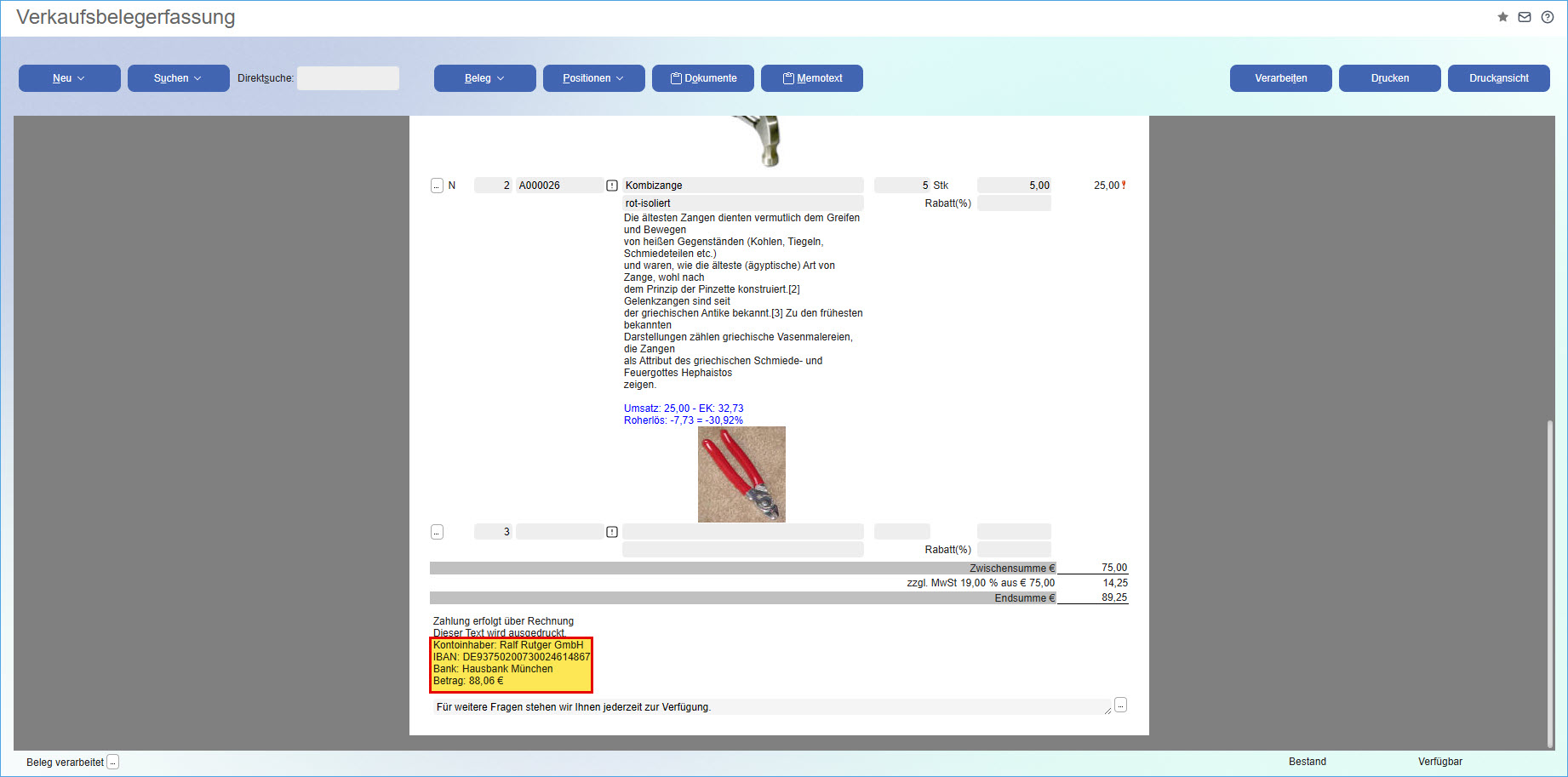The width and height of the screenshot is (1568, 777).
Task: Open ellipsis button for position 2
Action: click(x=437, y=186)
